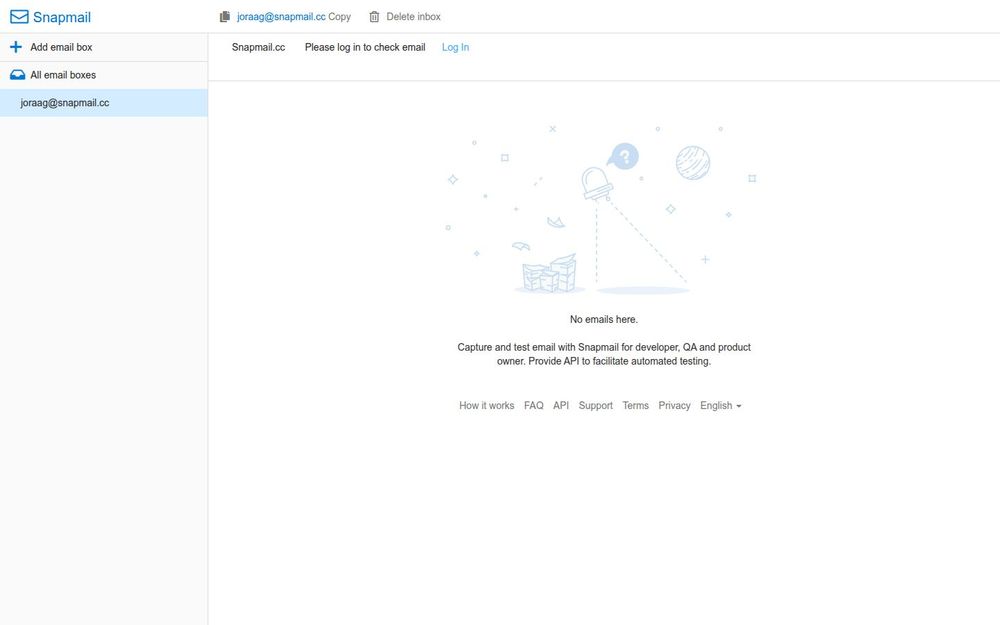
Task: Go to the Support page
Action: (x=596, y=406)
